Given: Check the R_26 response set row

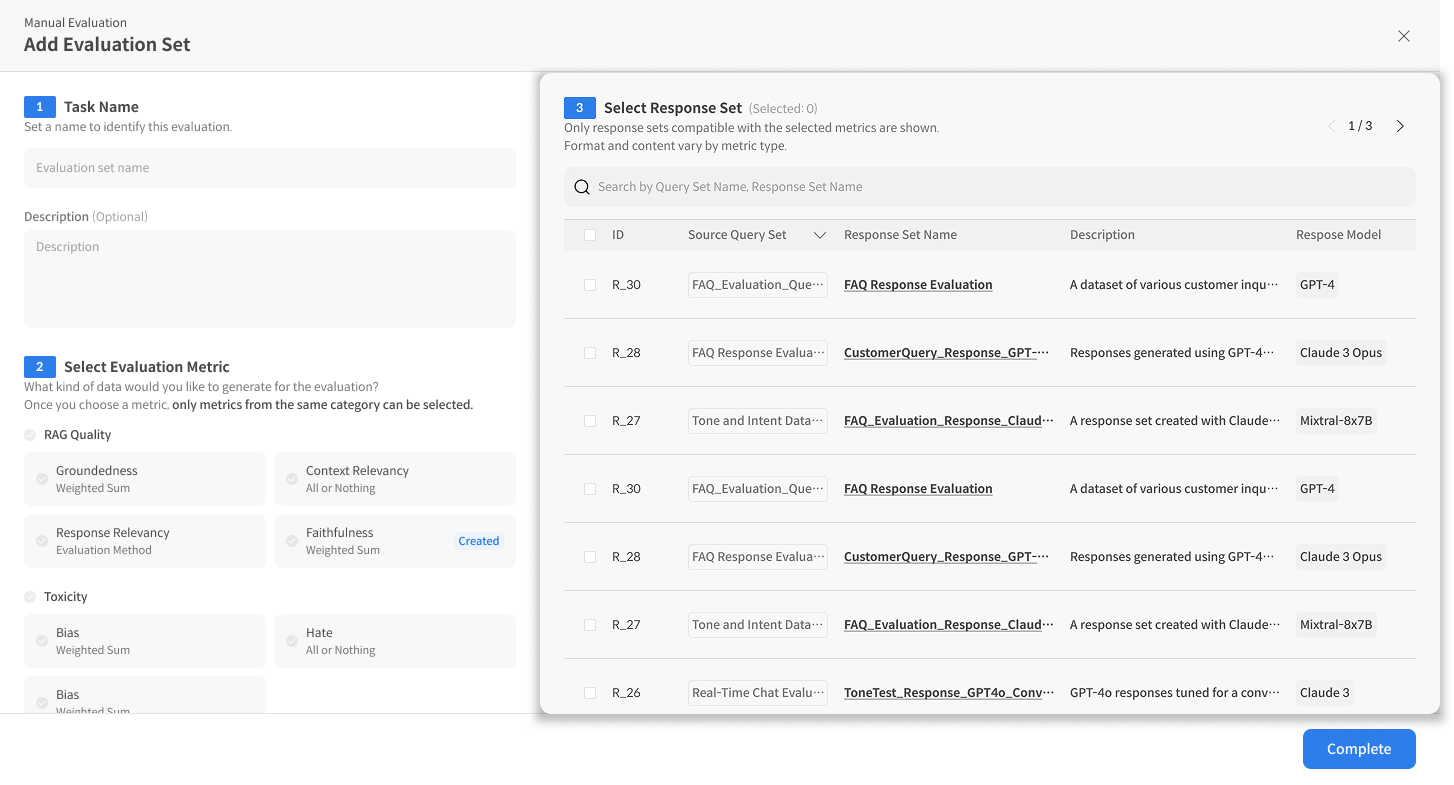Looking at the screenshot, I should pos(590,693).
